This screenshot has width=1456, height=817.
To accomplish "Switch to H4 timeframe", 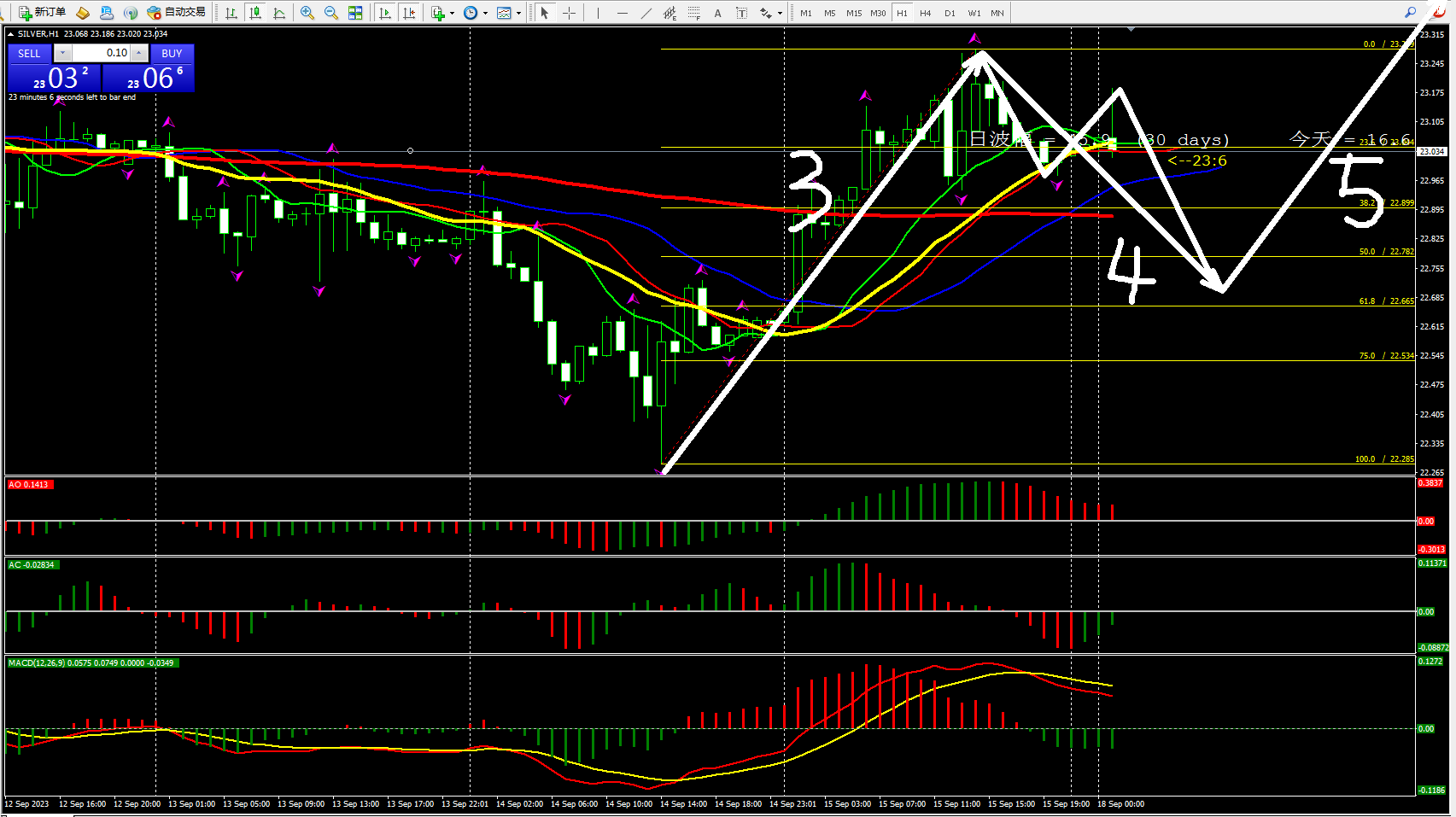I will point(926,13).
